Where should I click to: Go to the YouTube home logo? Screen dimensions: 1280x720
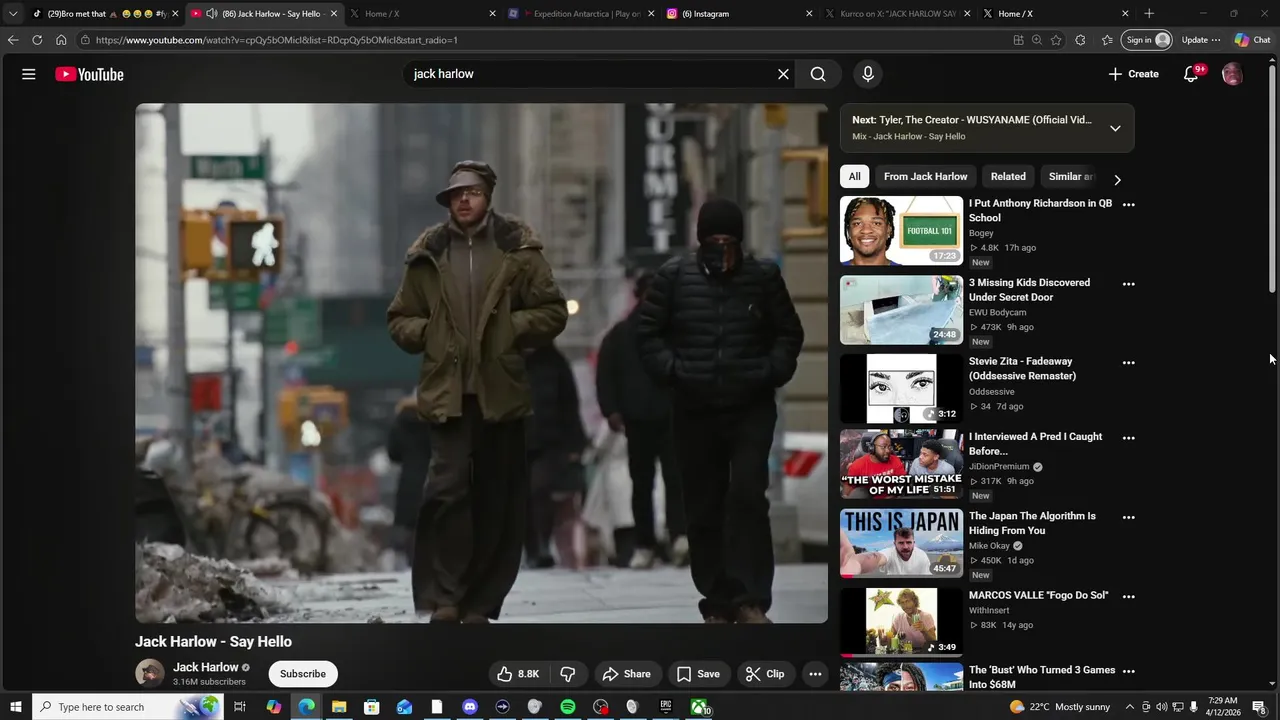[x=89, y=74]
